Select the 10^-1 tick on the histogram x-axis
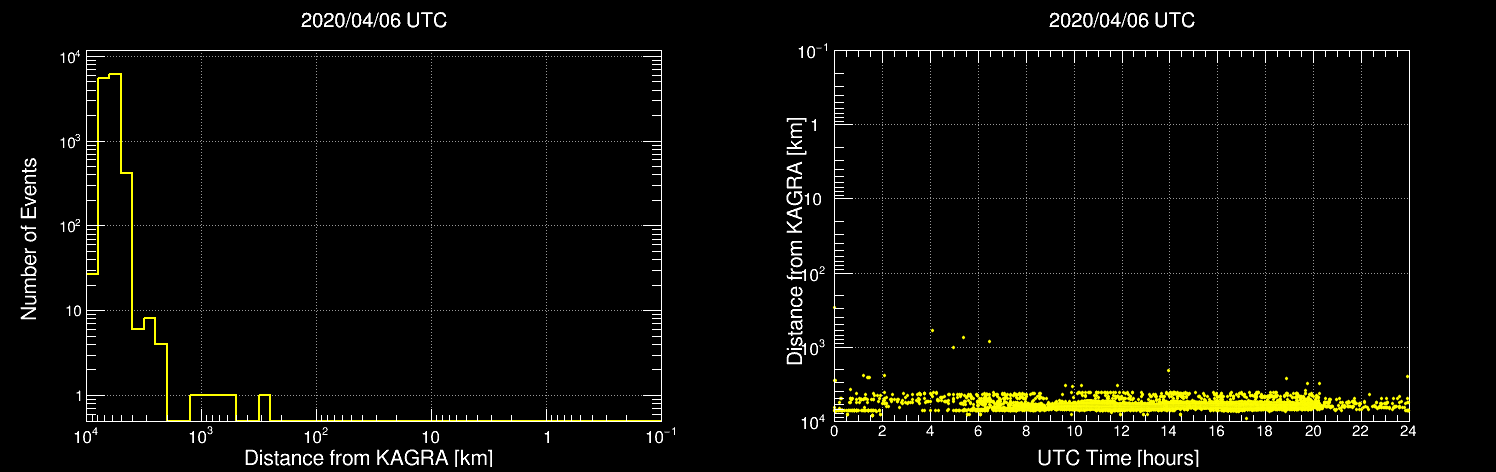Viewport: 1496px width, 472px height. tap(661, 435)
